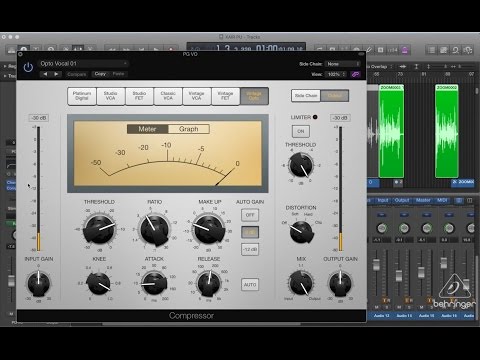
Task: Click the Compare button
Action: (x=77, y=74)
